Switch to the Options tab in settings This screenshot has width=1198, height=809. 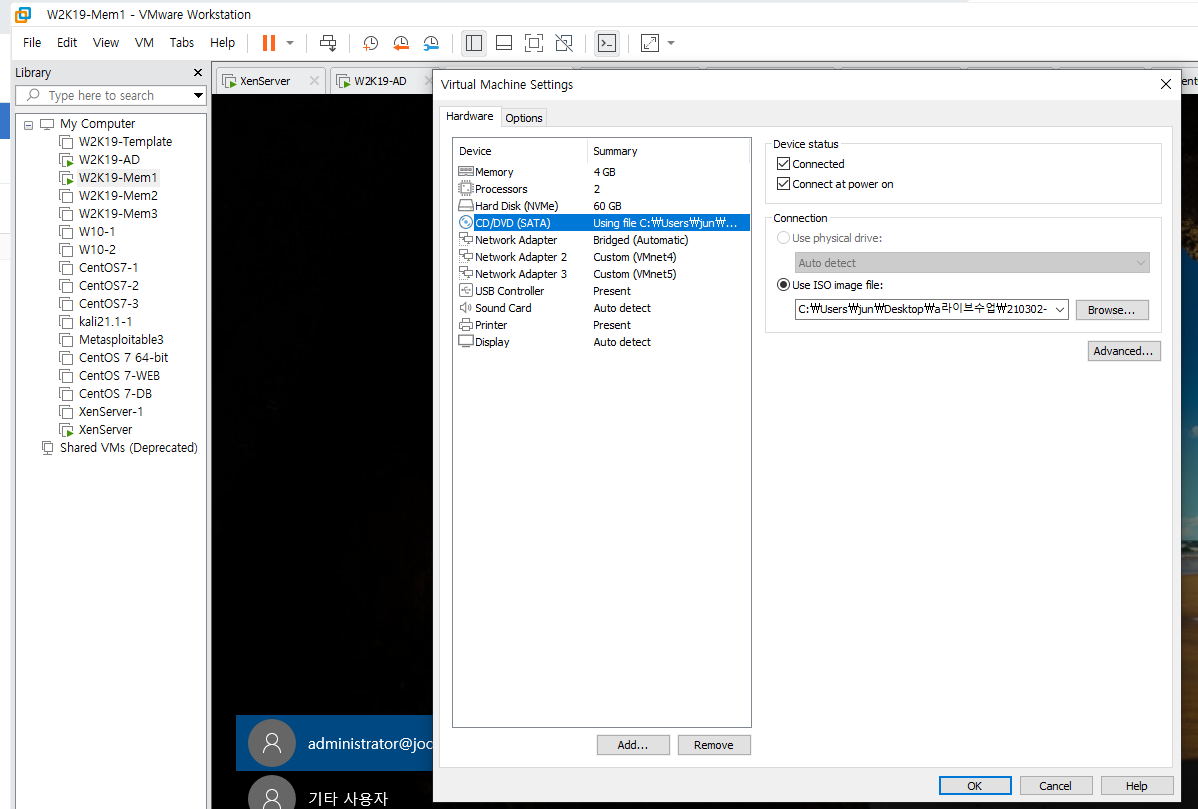(523, 118)
